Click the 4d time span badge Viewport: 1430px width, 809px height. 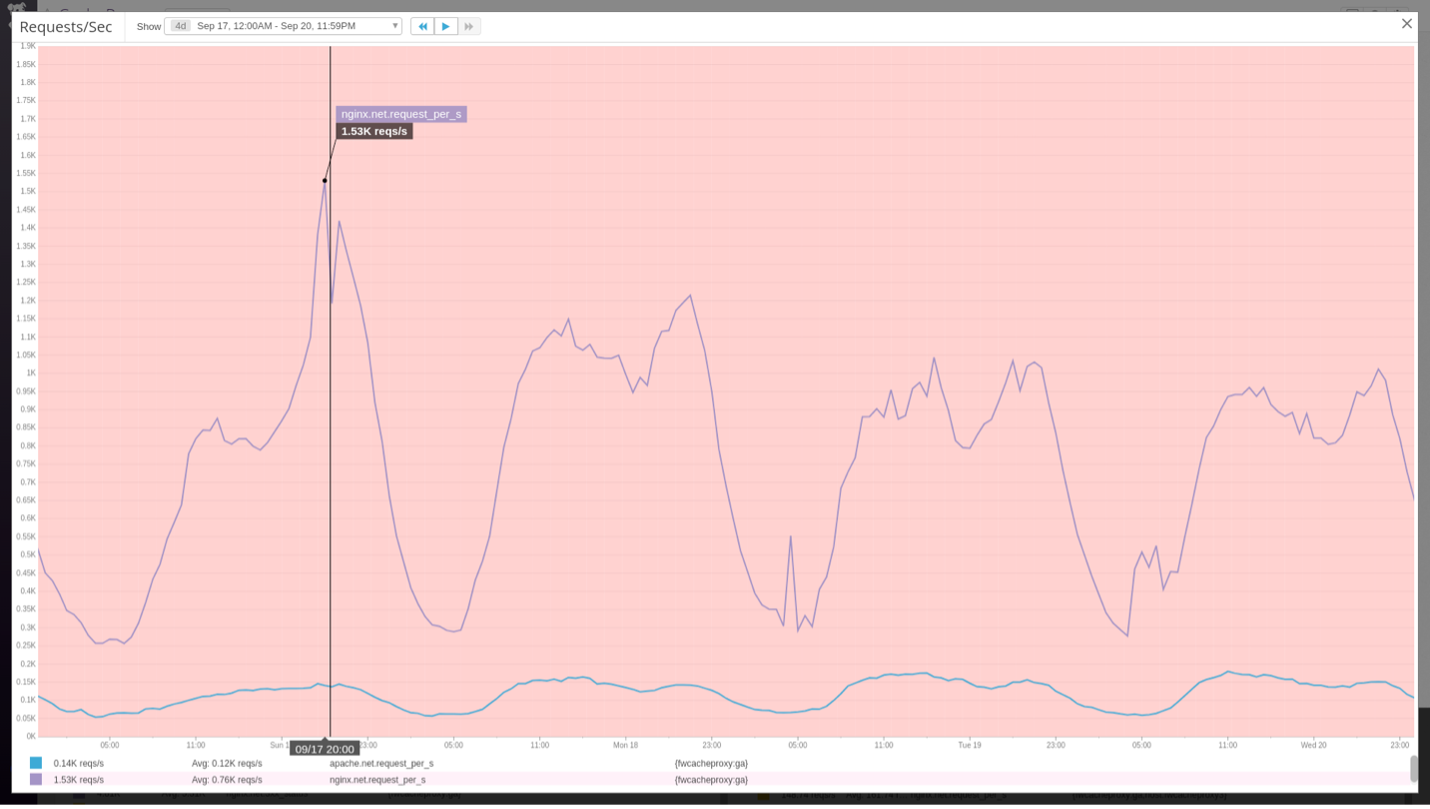point(180,26)
